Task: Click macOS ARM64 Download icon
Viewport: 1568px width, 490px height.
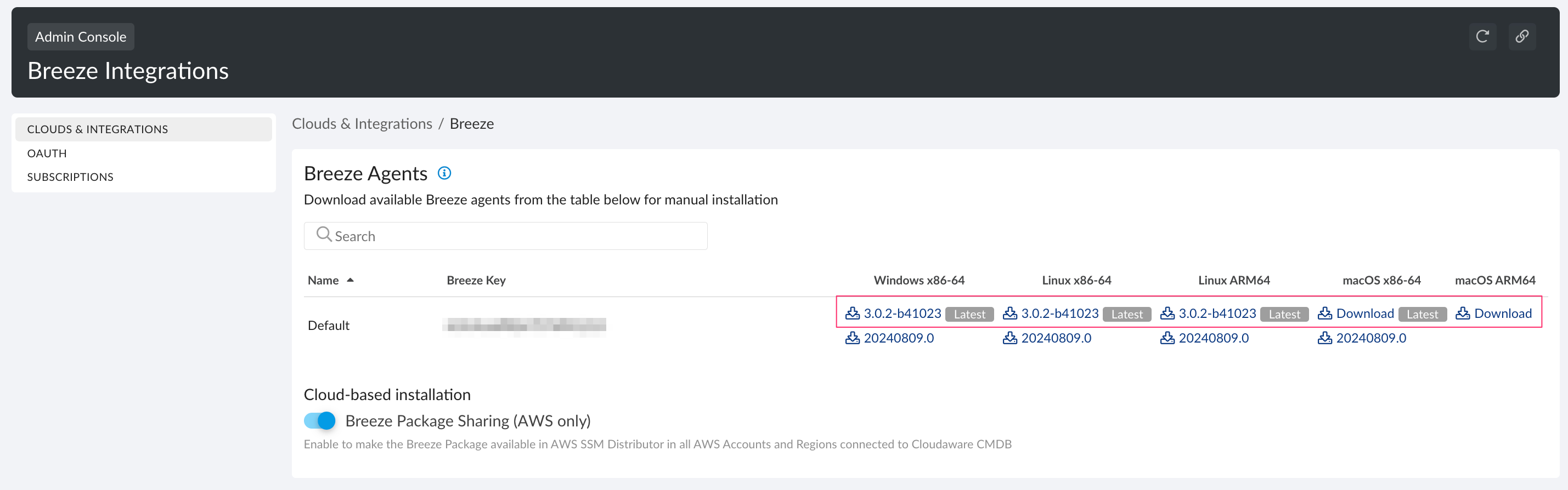Action: point(1462,314)
